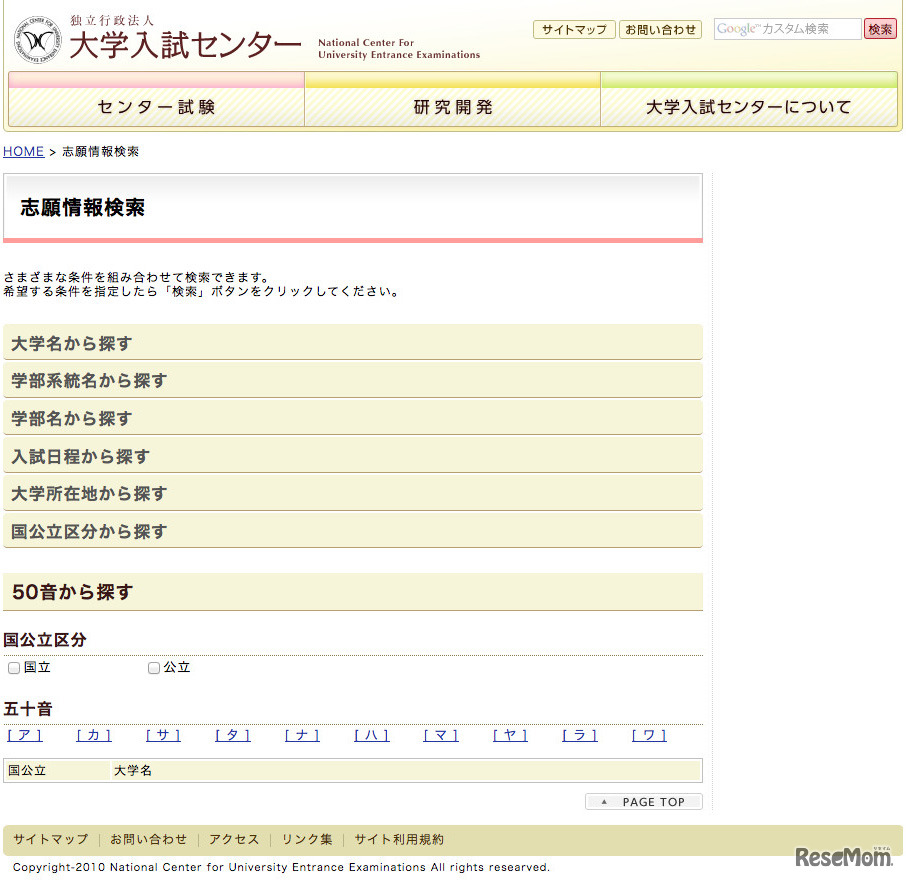This screenshot has height=880, width=906.
Task: Click the お問い合わせ button at top
Action: coord(660,29)
